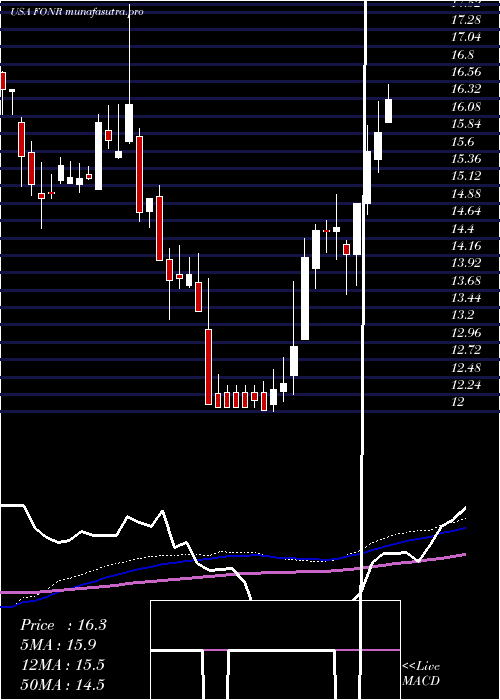Viewport: 500px width, 700px height.
Task: Select the 12.96 price label
Action: click(466, 333)
